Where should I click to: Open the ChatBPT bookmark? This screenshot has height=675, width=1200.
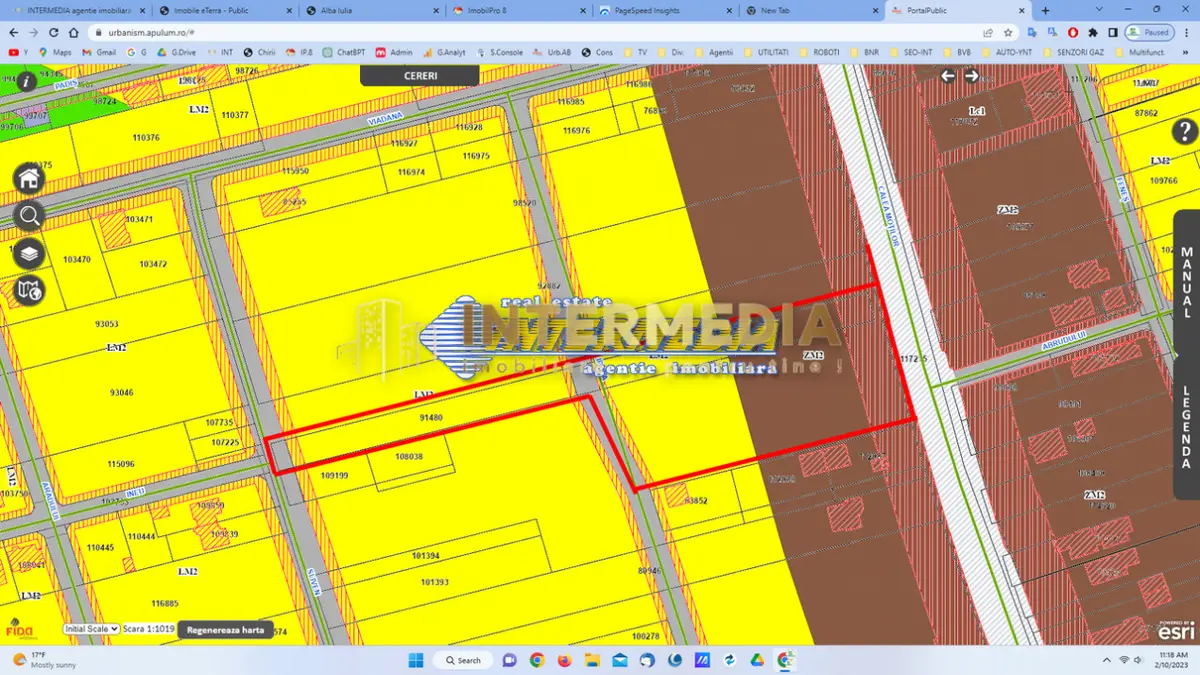pos(344,52)
